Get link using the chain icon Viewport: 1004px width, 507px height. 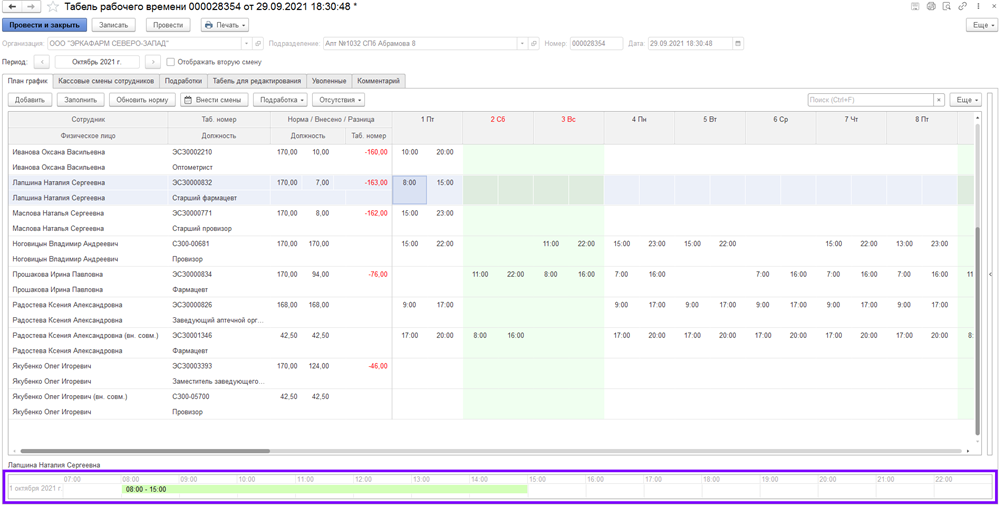(x=962, y=7)
